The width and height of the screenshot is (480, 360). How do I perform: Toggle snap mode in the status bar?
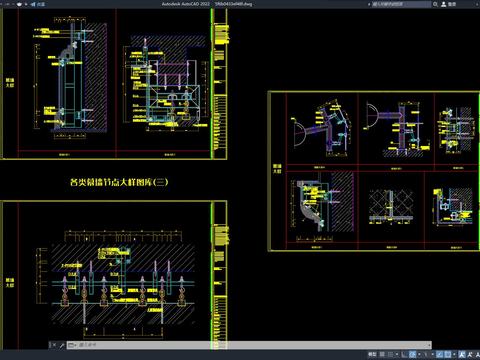tap(390, 354)
